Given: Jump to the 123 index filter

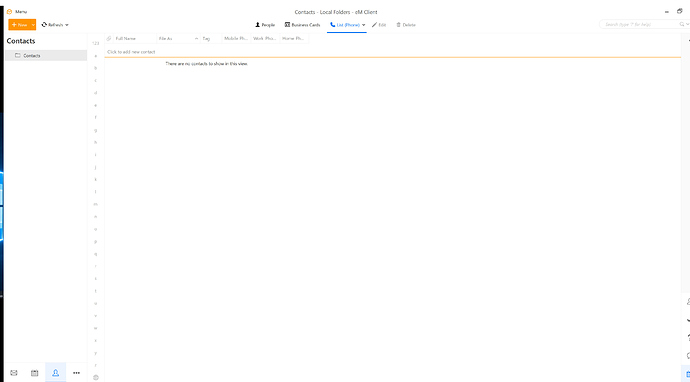Looking at the screenshot, I should (x=95, y=43).
